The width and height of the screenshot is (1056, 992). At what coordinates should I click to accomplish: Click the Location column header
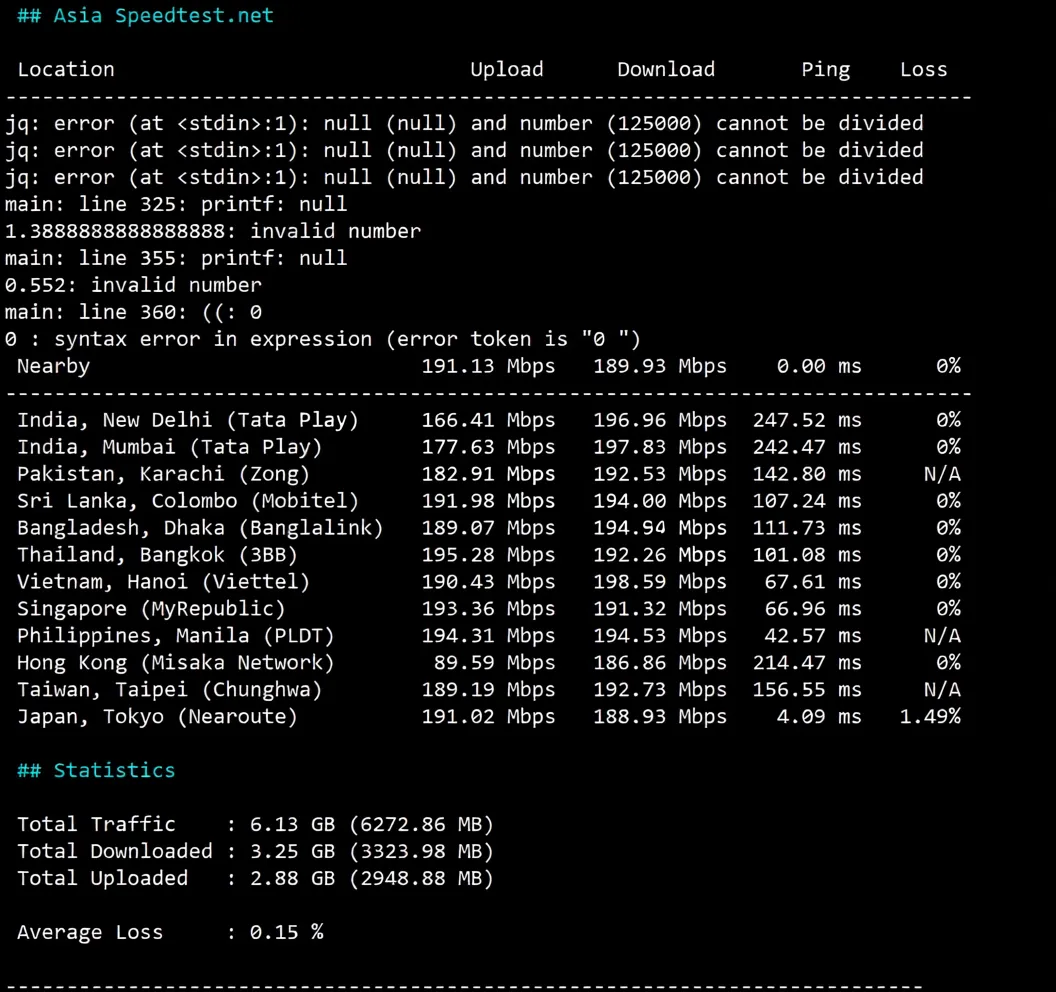[x=66, y=69]
